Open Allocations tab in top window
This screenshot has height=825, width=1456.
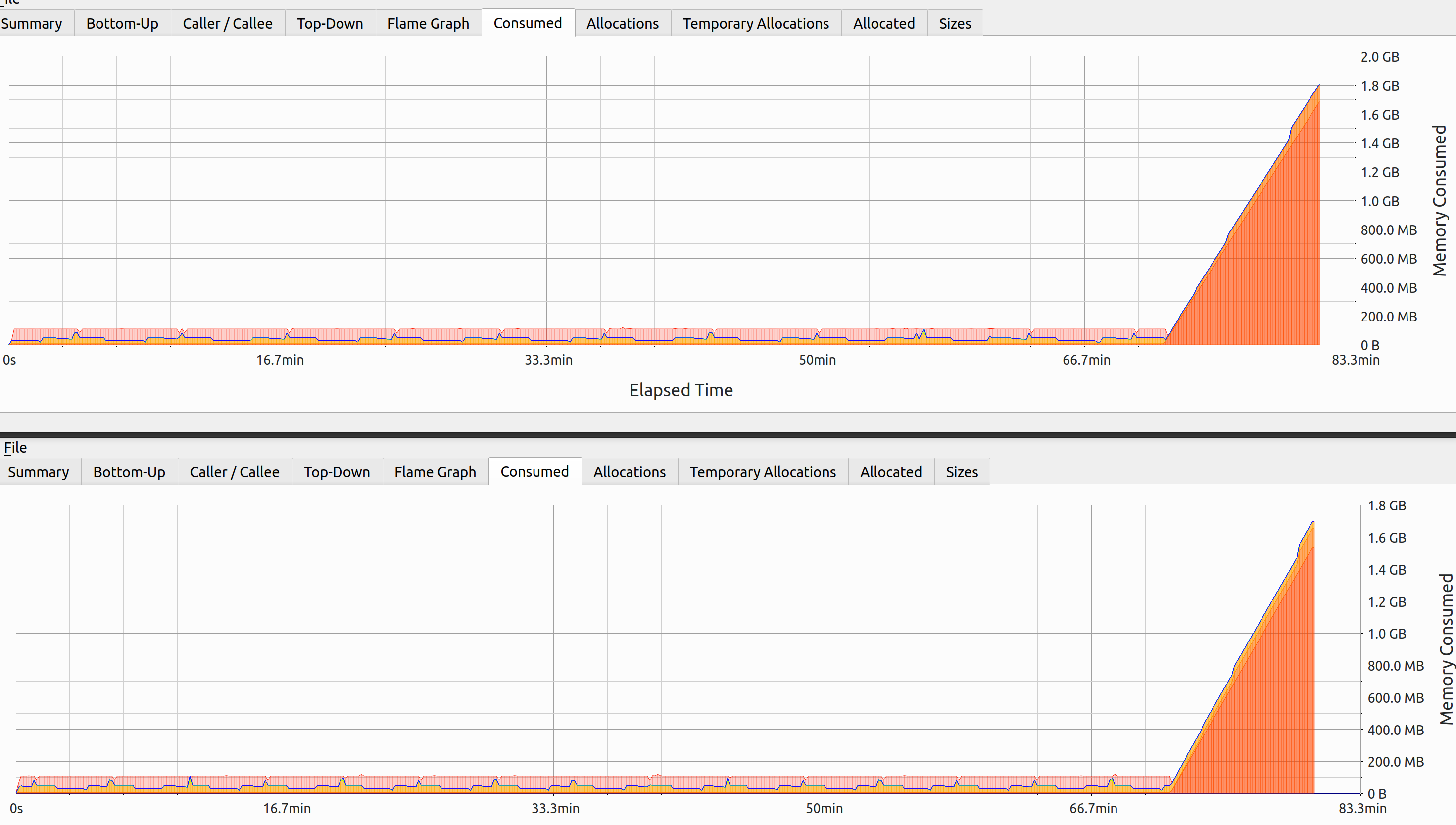[622, 24]
